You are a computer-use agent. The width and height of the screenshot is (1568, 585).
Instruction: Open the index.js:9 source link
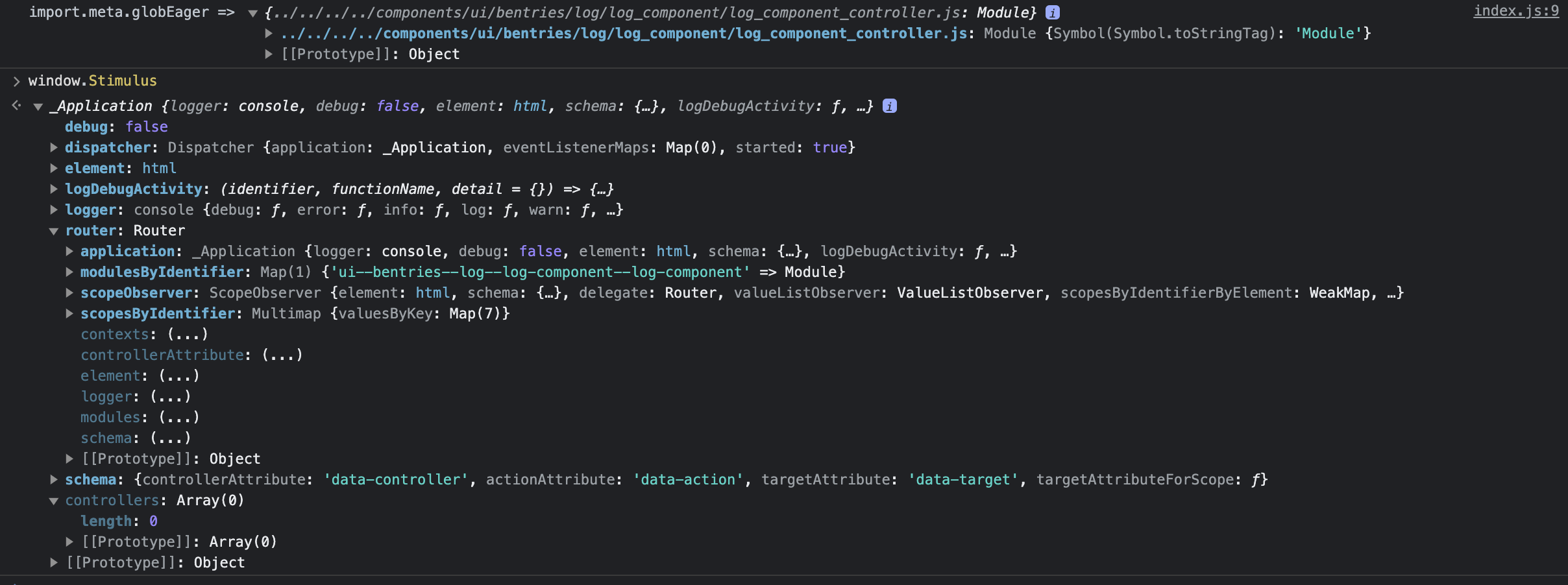tap(1516, 11)
